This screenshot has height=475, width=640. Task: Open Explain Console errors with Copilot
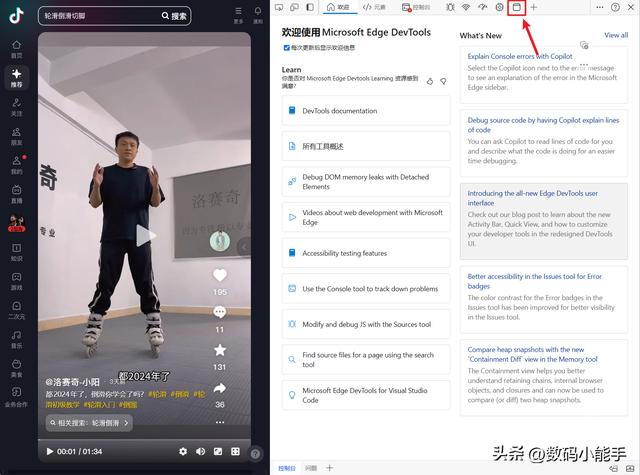(x=520, y=56)
